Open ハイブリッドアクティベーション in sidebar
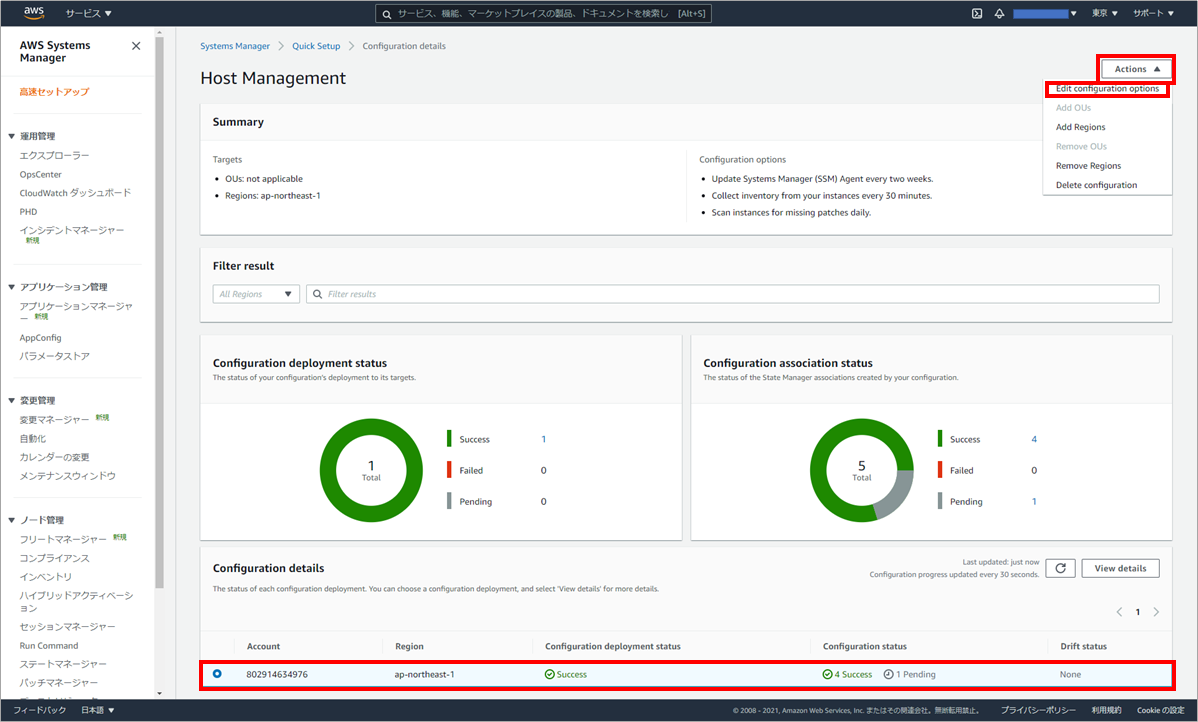Viewport: 1198px width, 722px height. coord(76,601)
